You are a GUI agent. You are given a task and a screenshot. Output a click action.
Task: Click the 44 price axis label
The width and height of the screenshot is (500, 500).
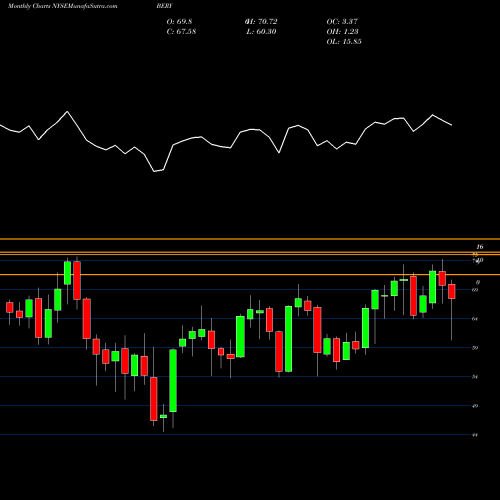coord(475,435)
